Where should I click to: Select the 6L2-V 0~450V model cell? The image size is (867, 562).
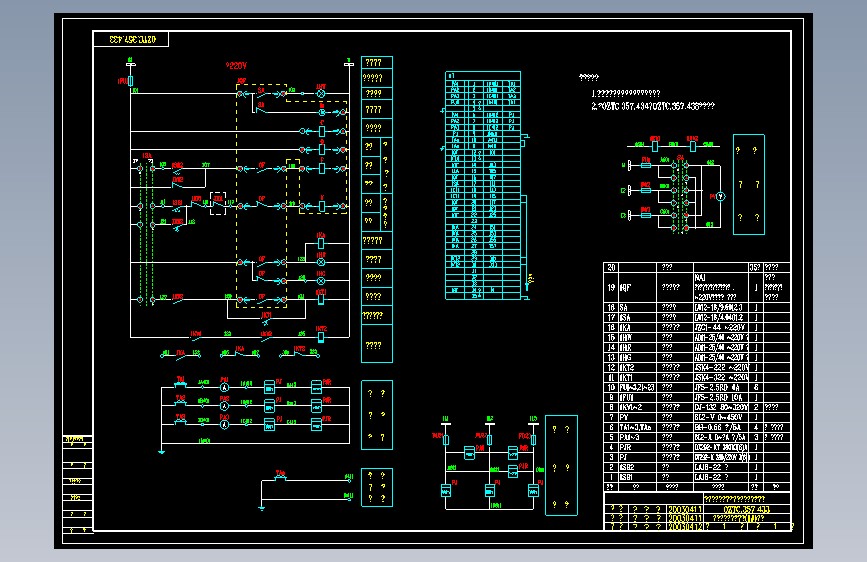722,417
